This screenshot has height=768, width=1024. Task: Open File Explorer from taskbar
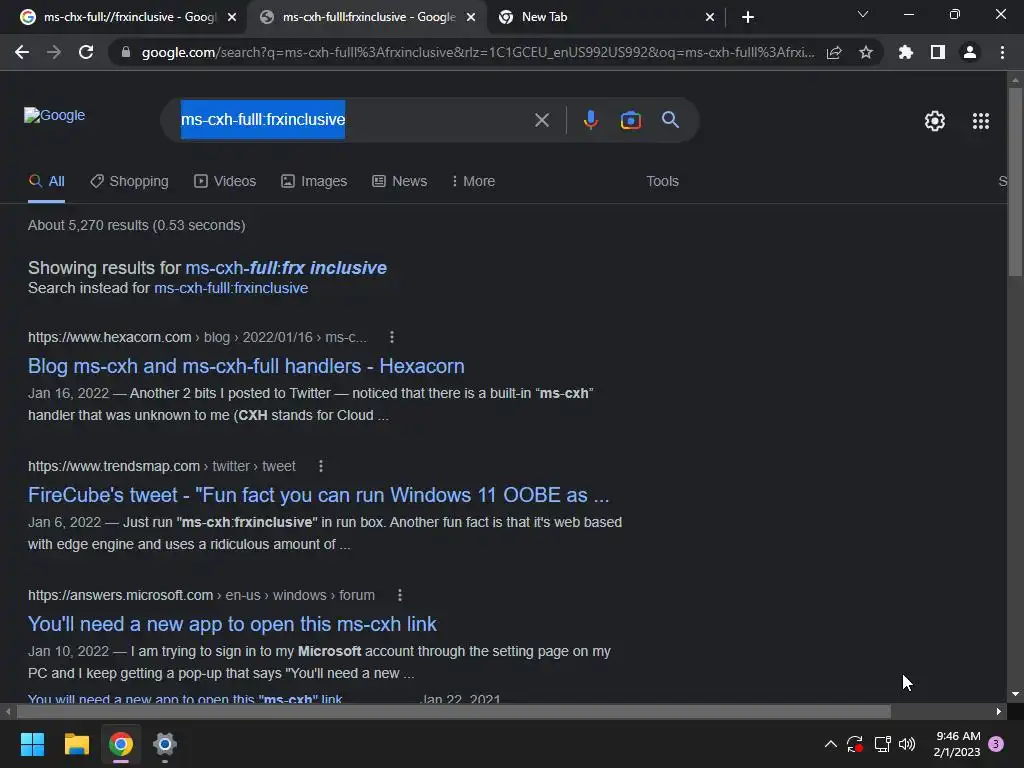(76, 744)
